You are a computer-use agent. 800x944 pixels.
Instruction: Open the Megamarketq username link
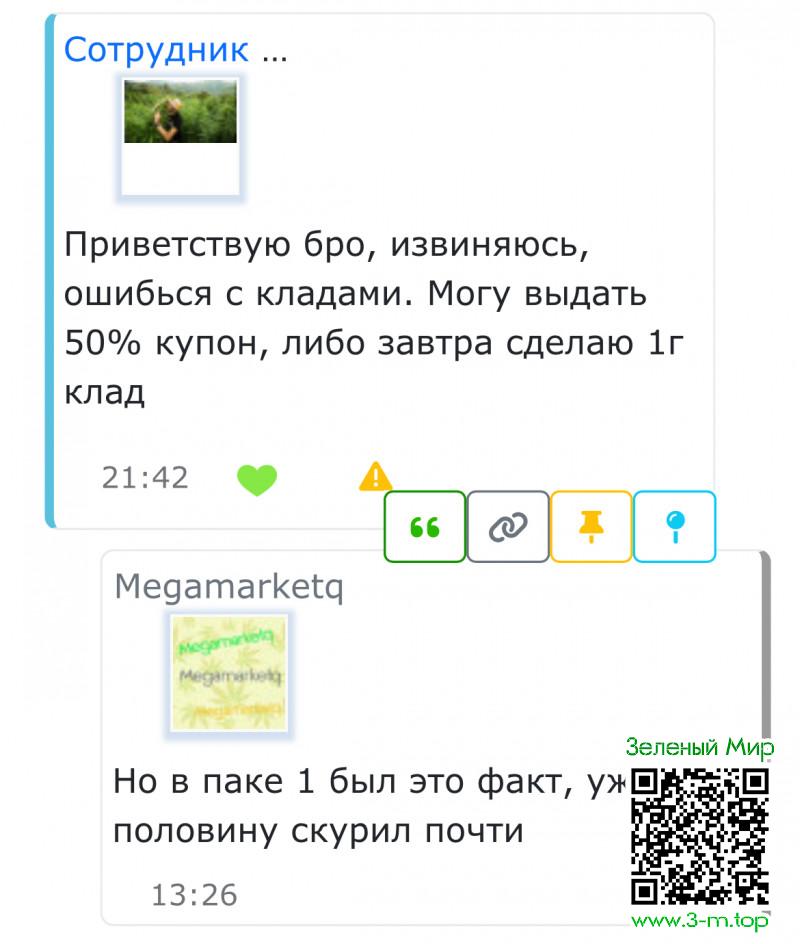click(x=229, y=586)
